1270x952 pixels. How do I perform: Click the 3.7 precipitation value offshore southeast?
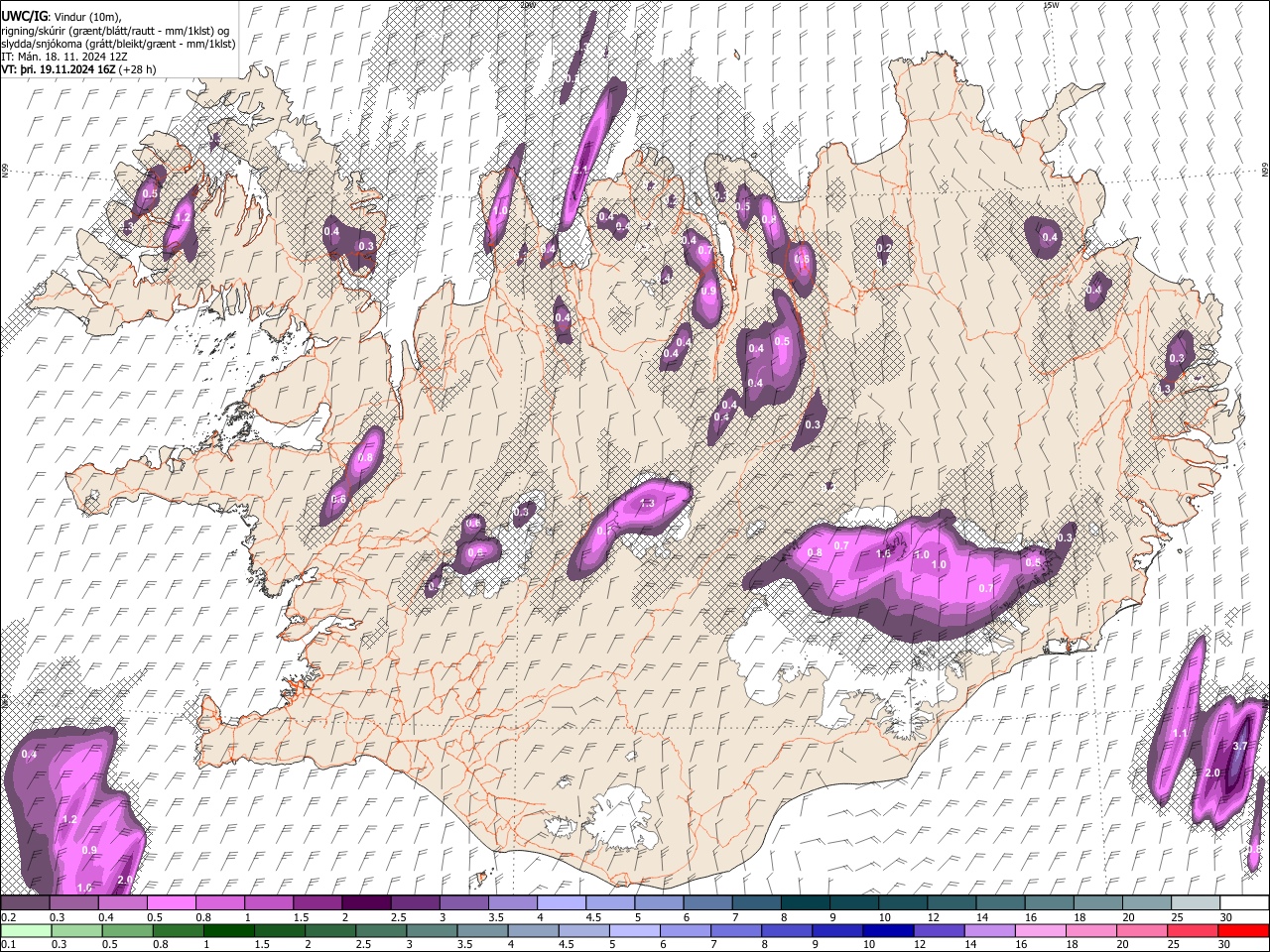tap(1239, 746)
